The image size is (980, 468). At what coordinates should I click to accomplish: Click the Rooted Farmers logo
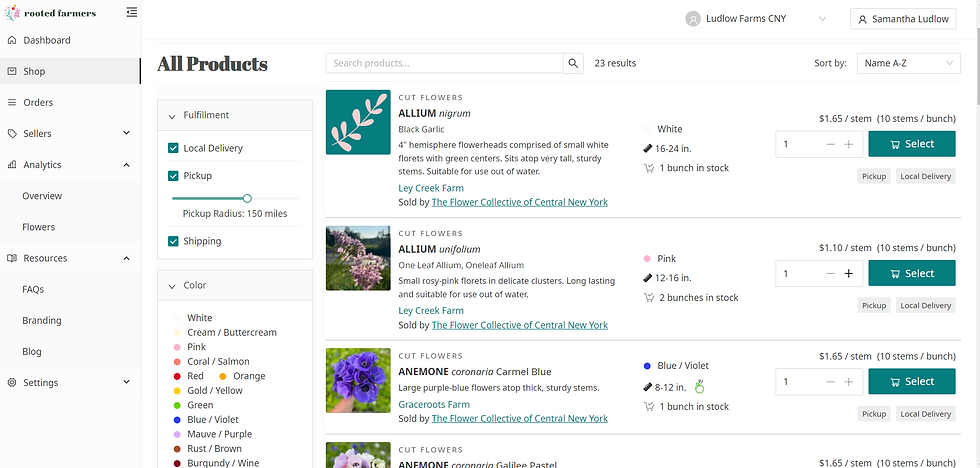pos(51,12)
